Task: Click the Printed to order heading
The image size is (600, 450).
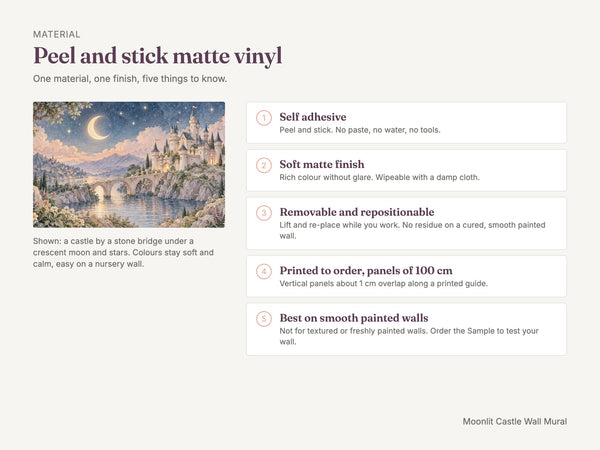Action: coord(366,271)
